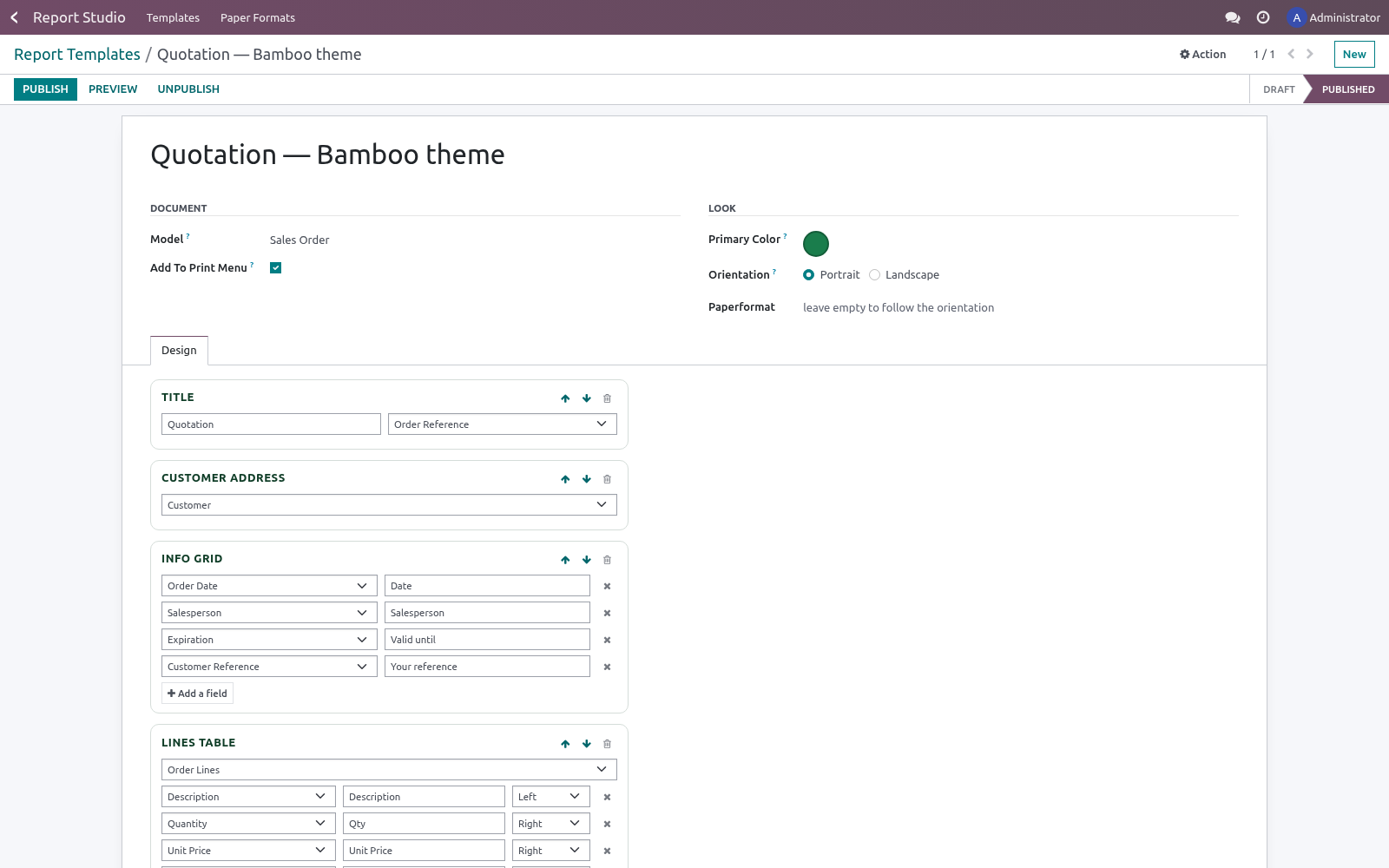Open the Action menu
Screen dimensions: 1389x868
point(1203,54)
